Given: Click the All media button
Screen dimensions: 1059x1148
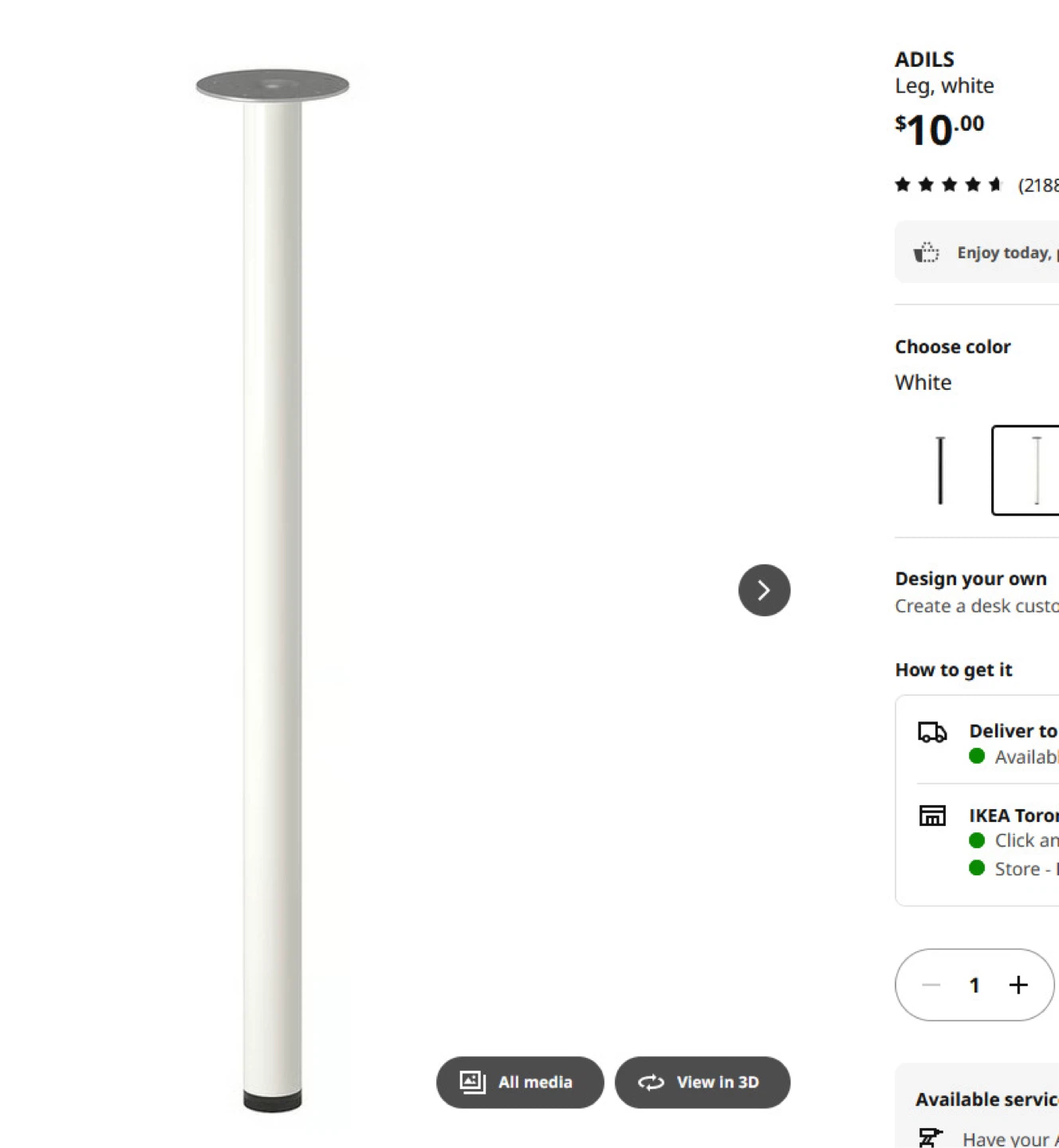Looking at the screenshot, I should [519, 1082].
